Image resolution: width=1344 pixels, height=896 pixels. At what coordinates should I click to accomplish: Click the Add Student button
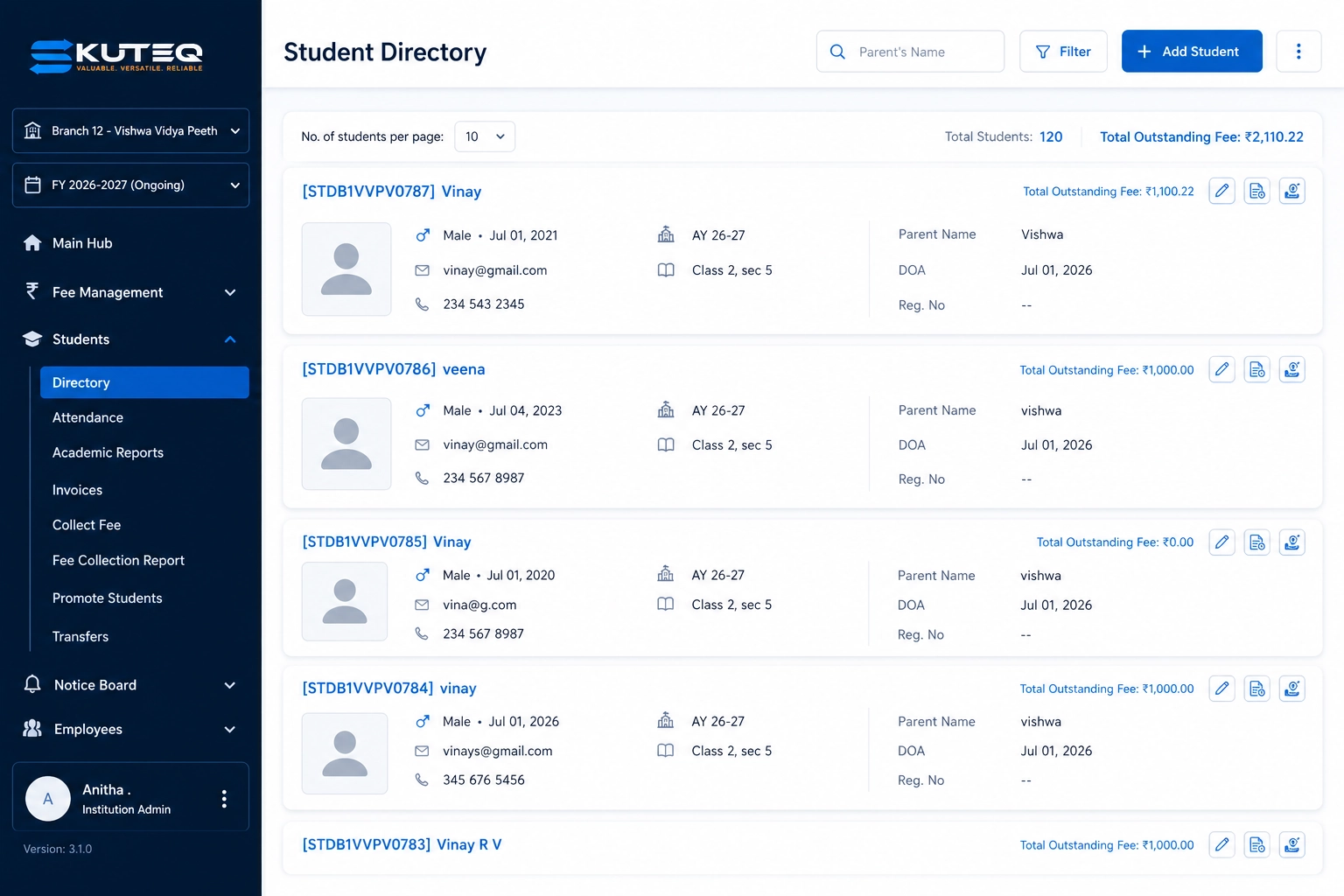coord(1192,52)
